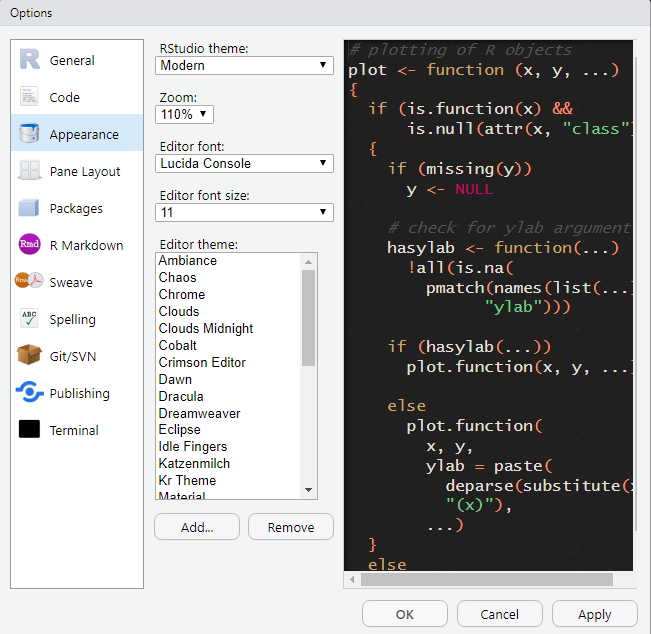This screenshot has width=651, height=634.
Task: Go to the Pane Layout section
Action: (77, 171)
